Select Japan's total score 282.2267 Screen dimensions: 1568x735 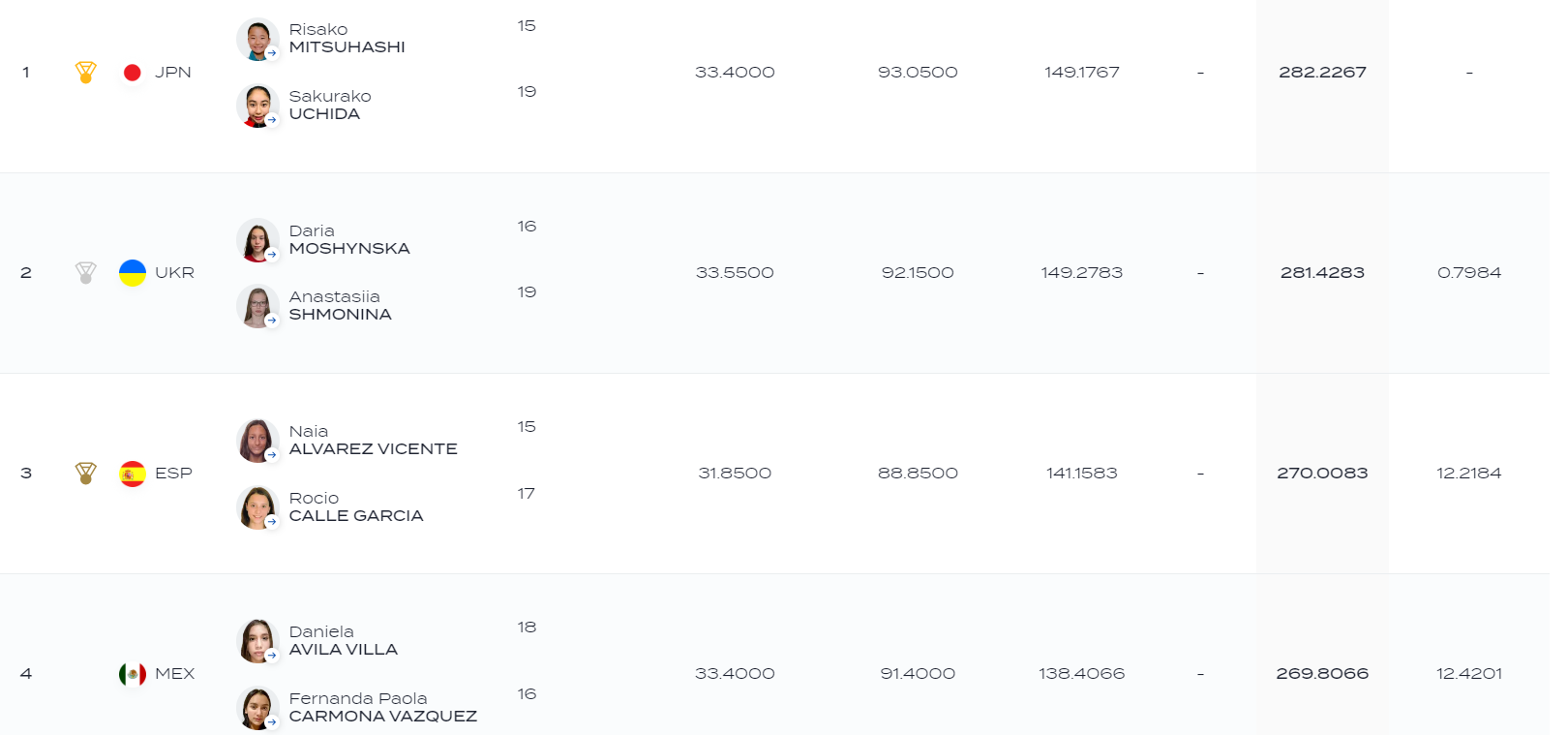(1322, 73)
